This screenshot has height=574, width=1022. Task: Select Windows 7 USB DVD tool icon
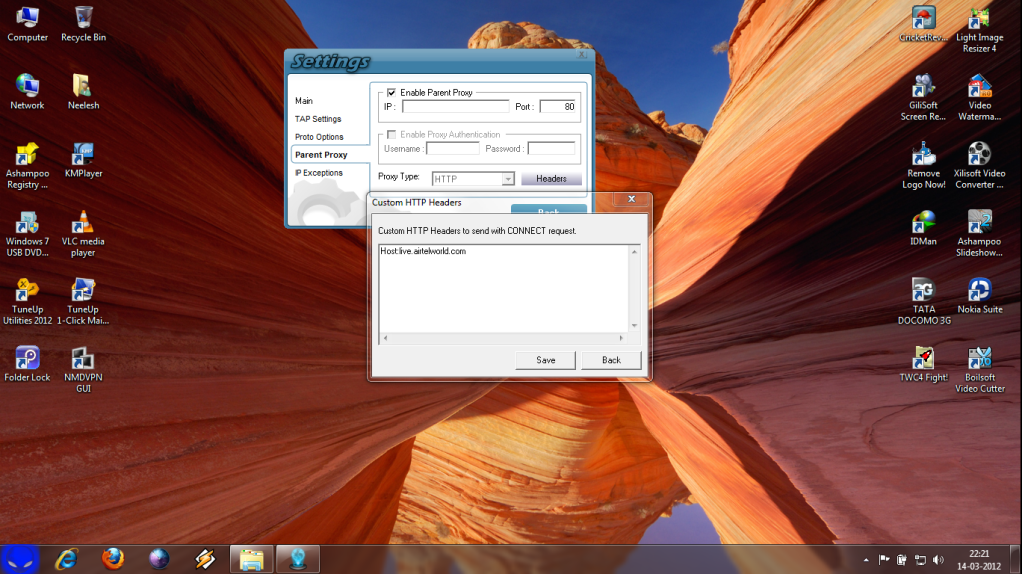(27, 234)
